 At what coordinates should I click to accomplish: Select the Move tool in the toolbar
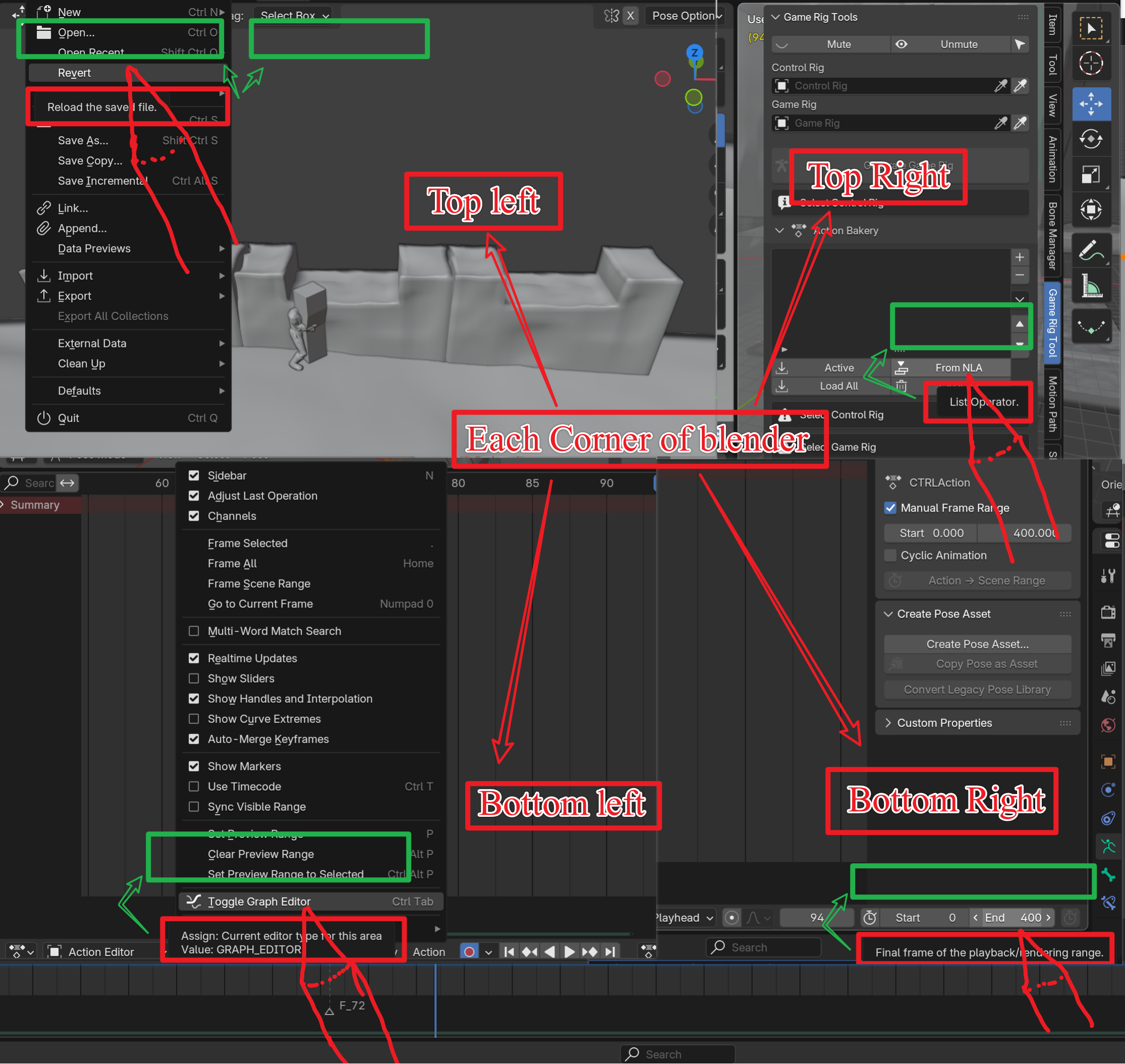point(1091,104)
